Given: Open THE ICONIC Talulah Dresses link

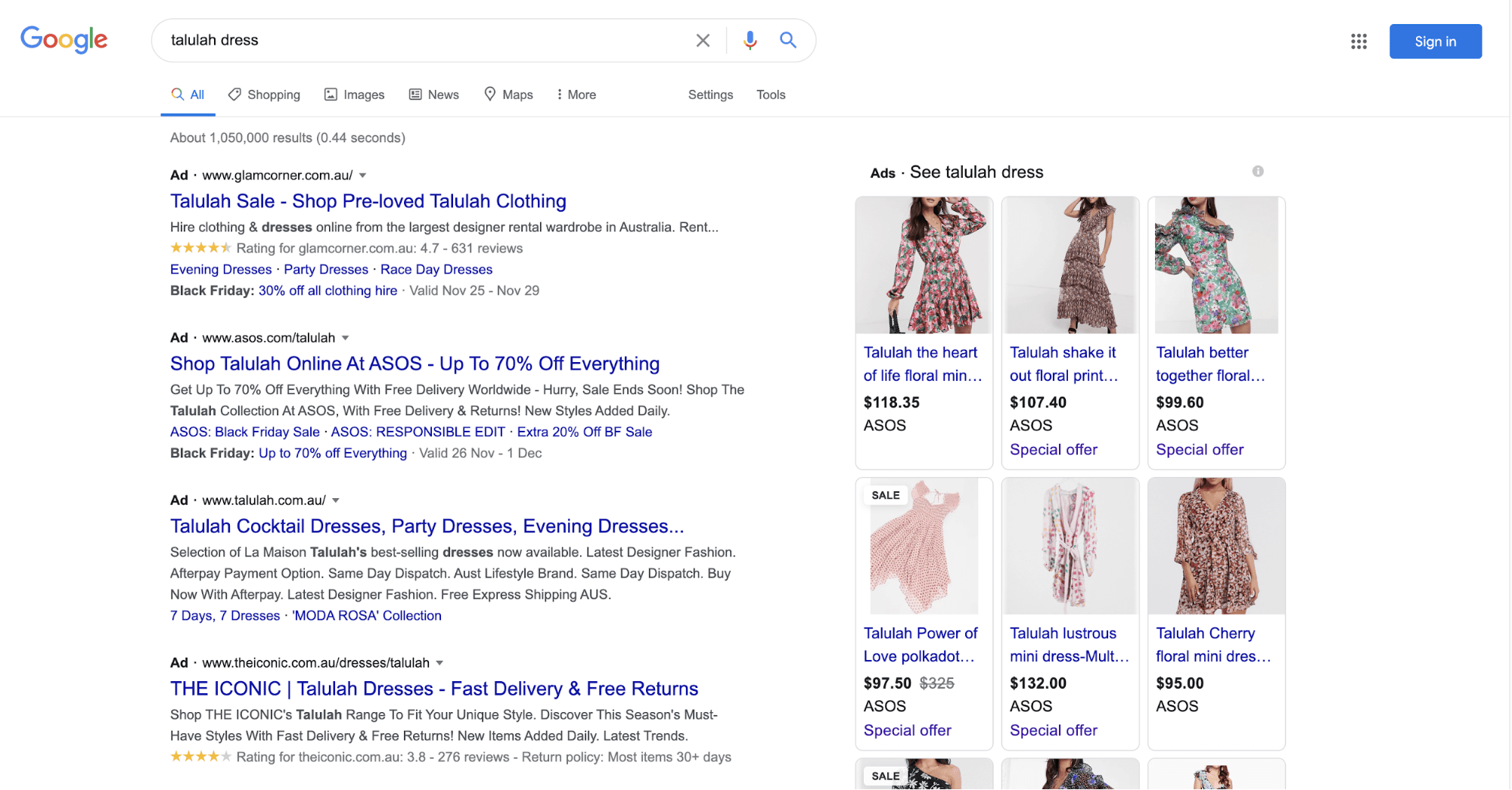Looking at the screenshot, I should (x=433, y=689).
